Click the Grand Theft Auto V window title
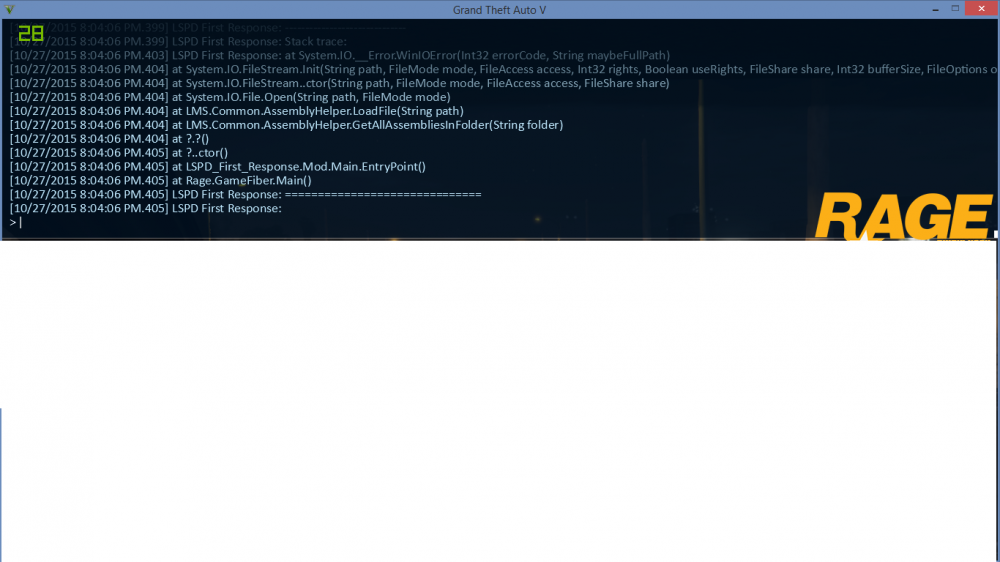Screen dimensions: 1000x562 [x=499, y=10]
